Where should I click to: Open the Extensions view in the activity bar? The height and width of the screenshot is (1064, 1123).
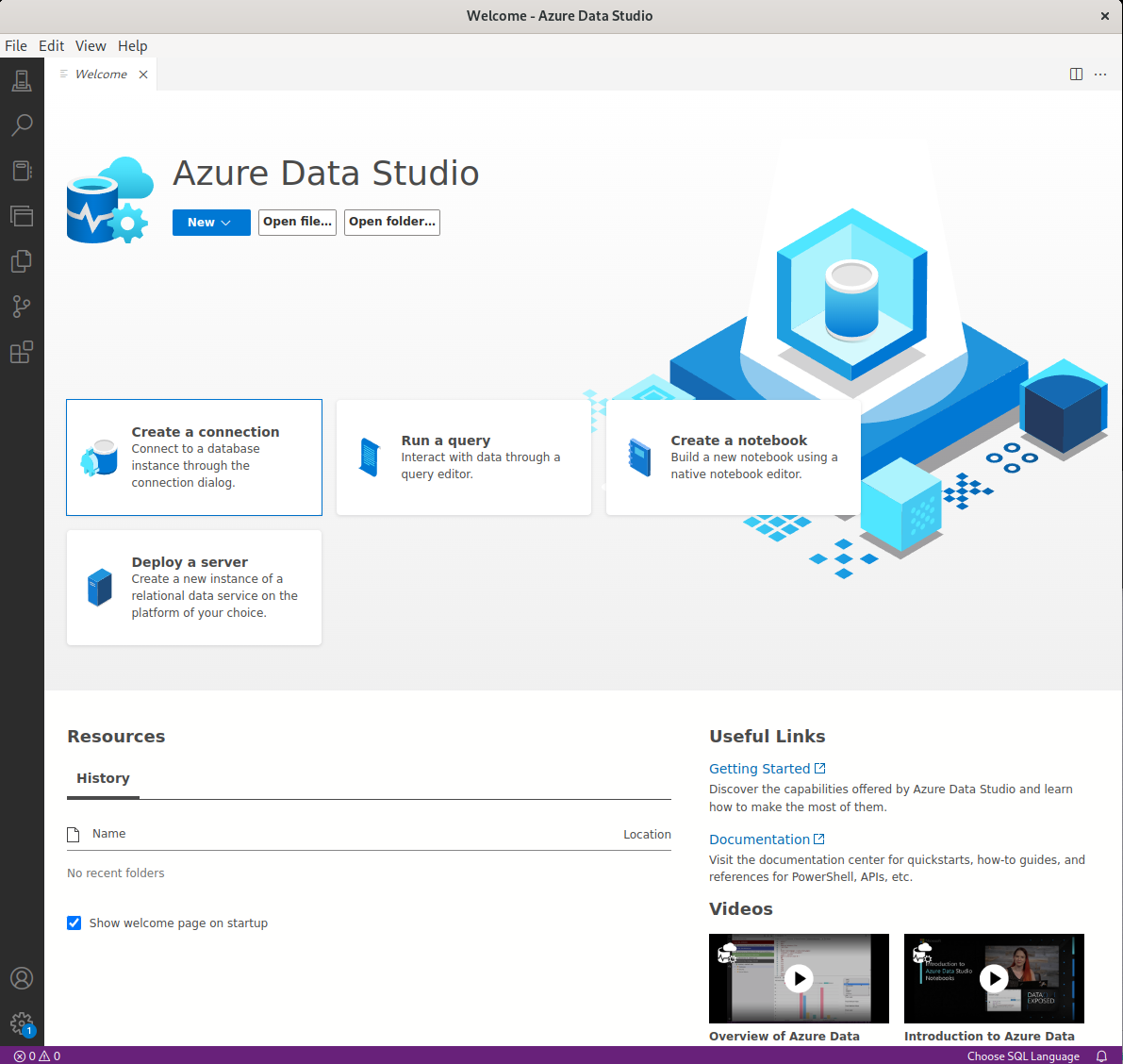[22, 352]
